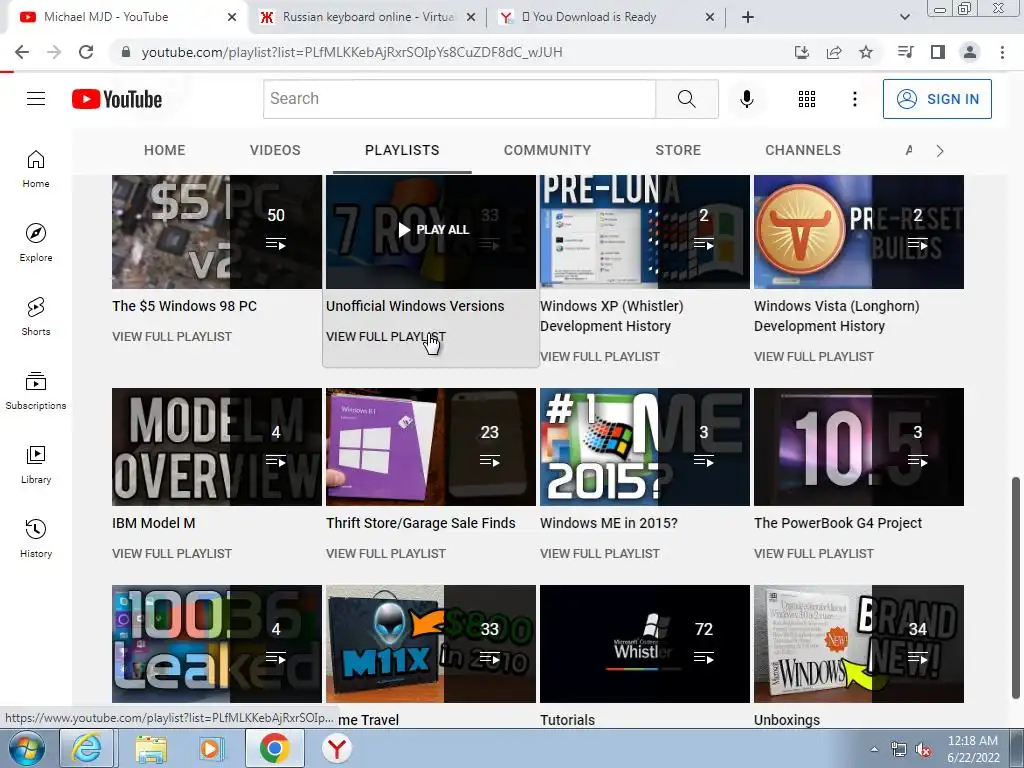Go forward with the browser arrow
This screenshot has height=768, width=1024.
(x=54, y=52)
